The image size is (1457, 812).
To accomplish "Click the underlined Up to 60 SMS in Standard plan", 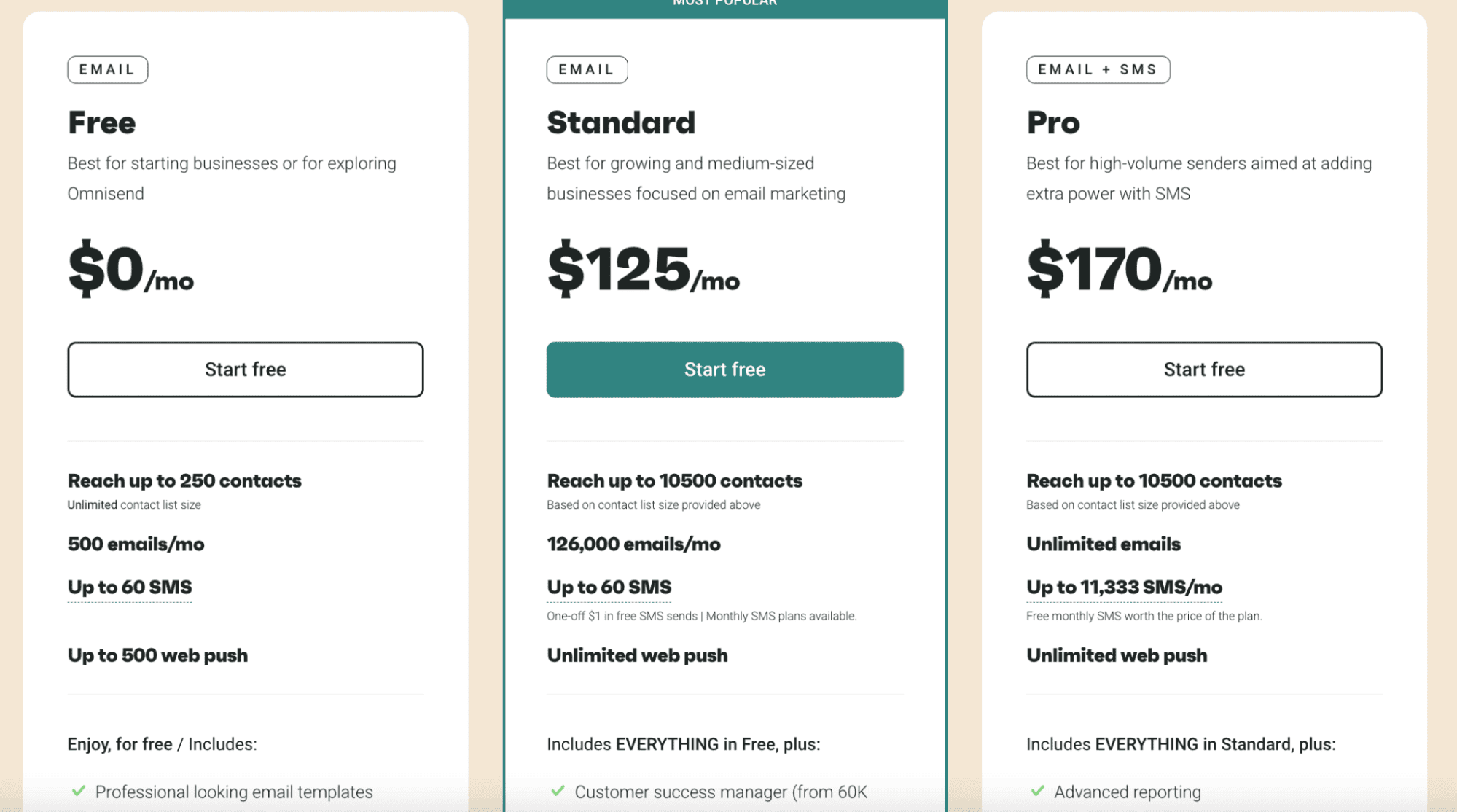I will 609,587.
